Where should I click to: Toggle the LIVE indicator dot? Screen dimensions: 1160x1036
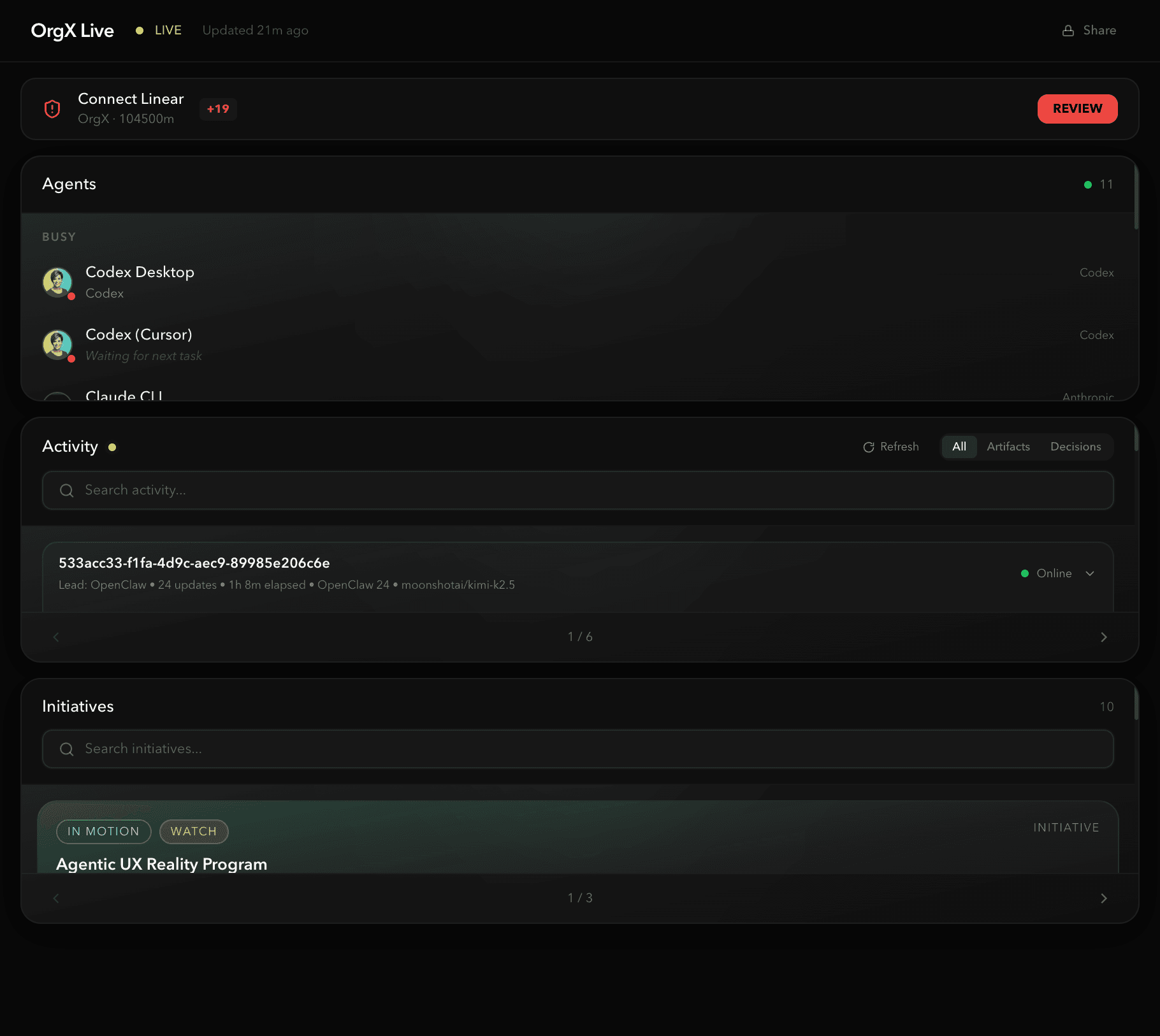point(140,30)
